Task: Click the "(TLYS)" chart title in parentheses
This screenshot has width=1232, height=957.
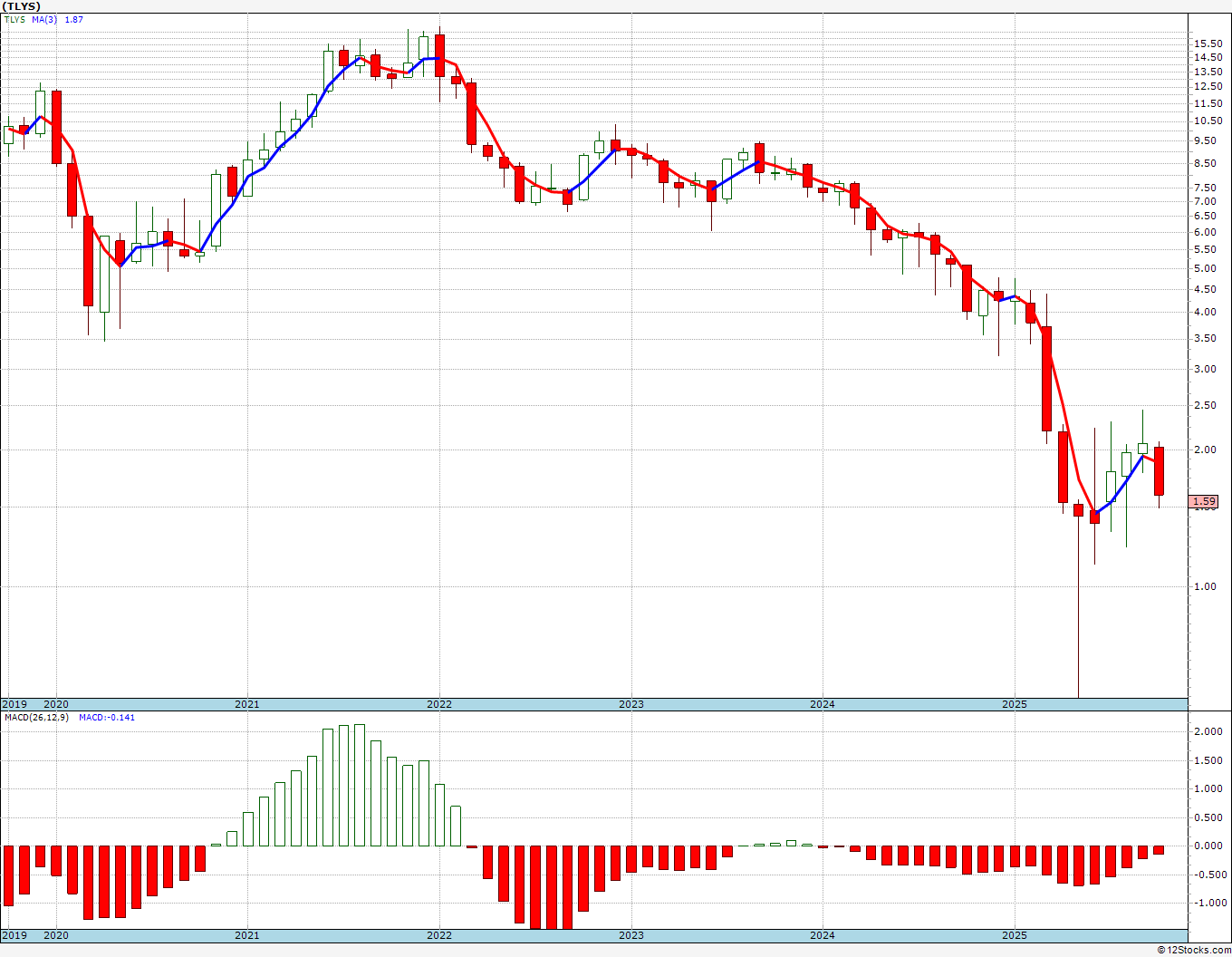Action: [x=21, y=6]
